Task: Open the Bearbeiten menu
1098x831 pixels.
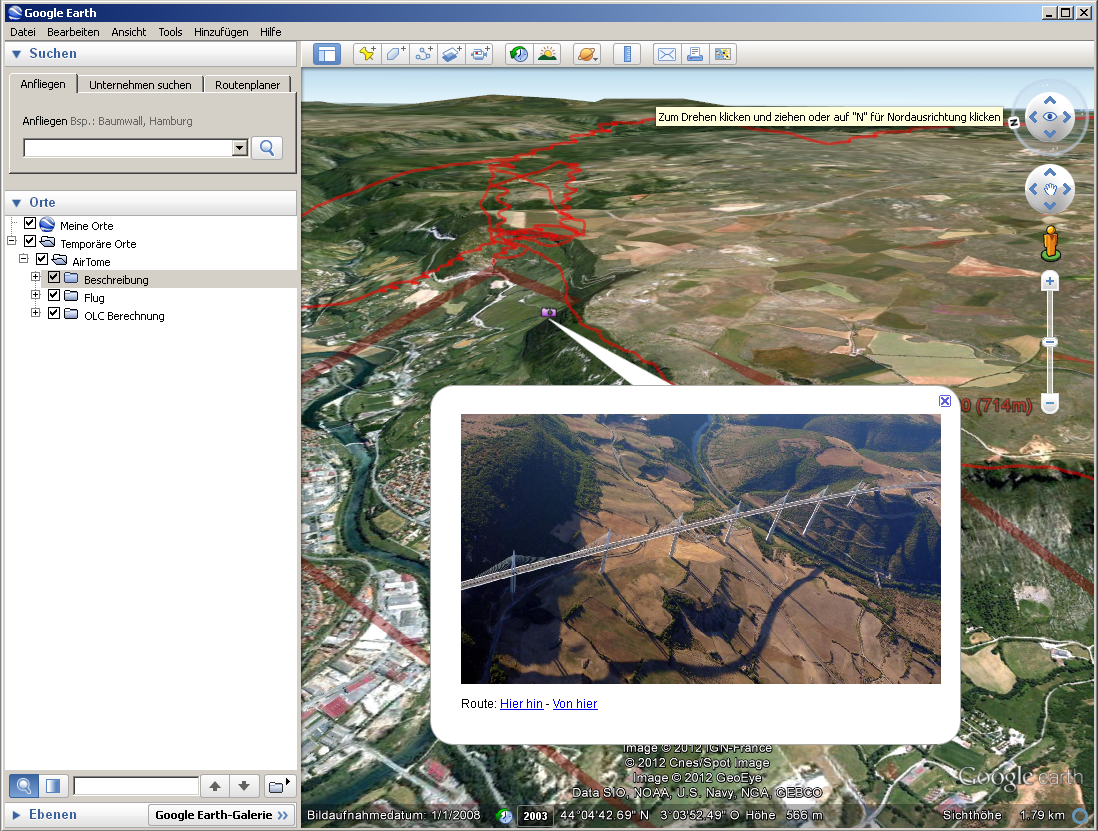Action: [74, 32]
